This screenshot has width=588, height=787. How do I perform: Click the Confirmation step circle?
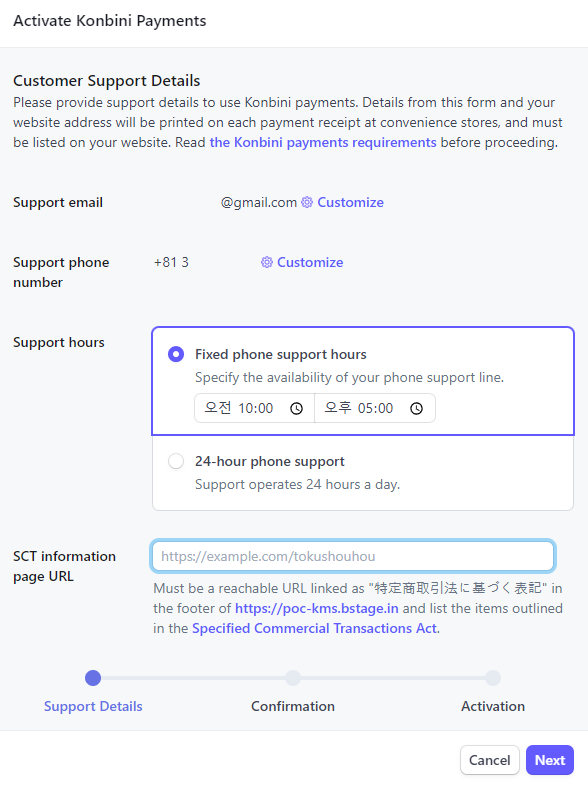coord(293,678)
